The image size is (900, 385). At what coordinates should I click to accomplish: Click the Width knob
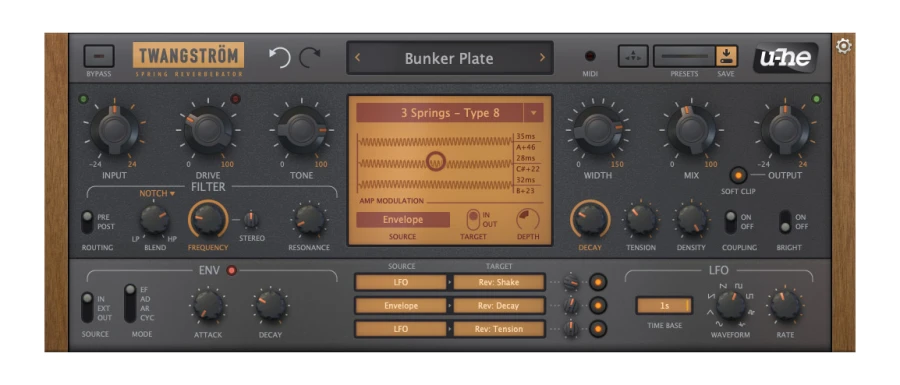(598, 130)
